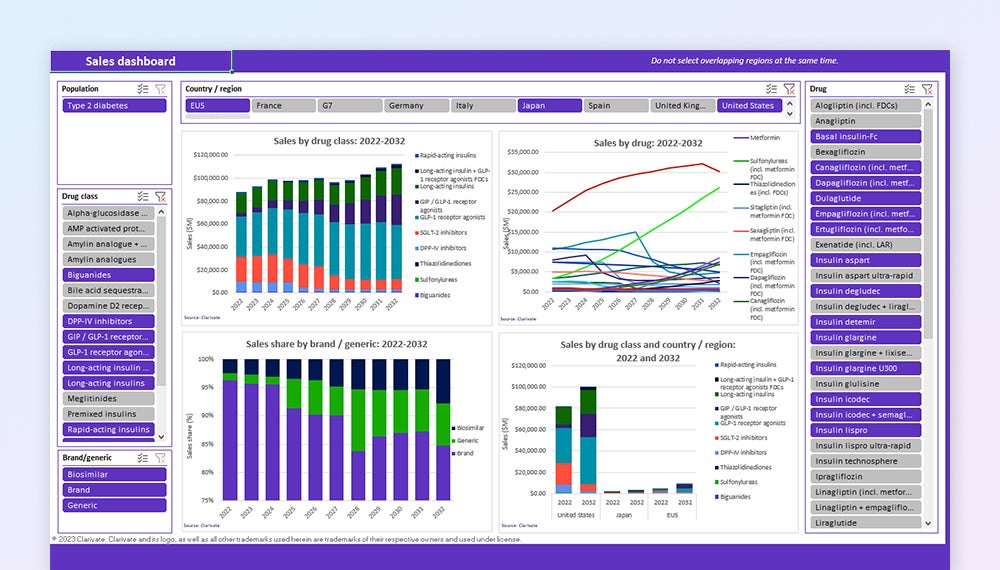Clear the Drug class slicer filter
Image resolution: width=1000 pixels, height=570 pixels.
(x=160, y=197)
